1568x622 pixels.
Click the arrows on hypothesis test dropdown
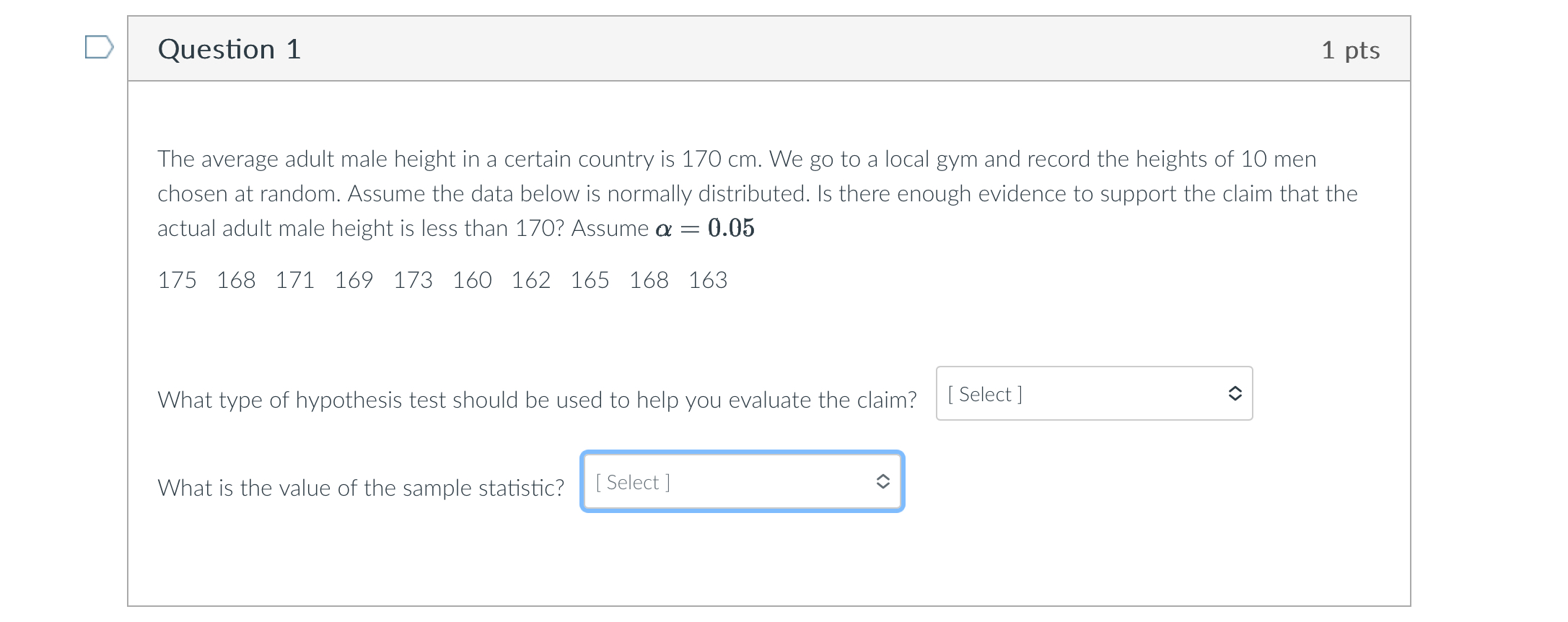[1235, 393]
